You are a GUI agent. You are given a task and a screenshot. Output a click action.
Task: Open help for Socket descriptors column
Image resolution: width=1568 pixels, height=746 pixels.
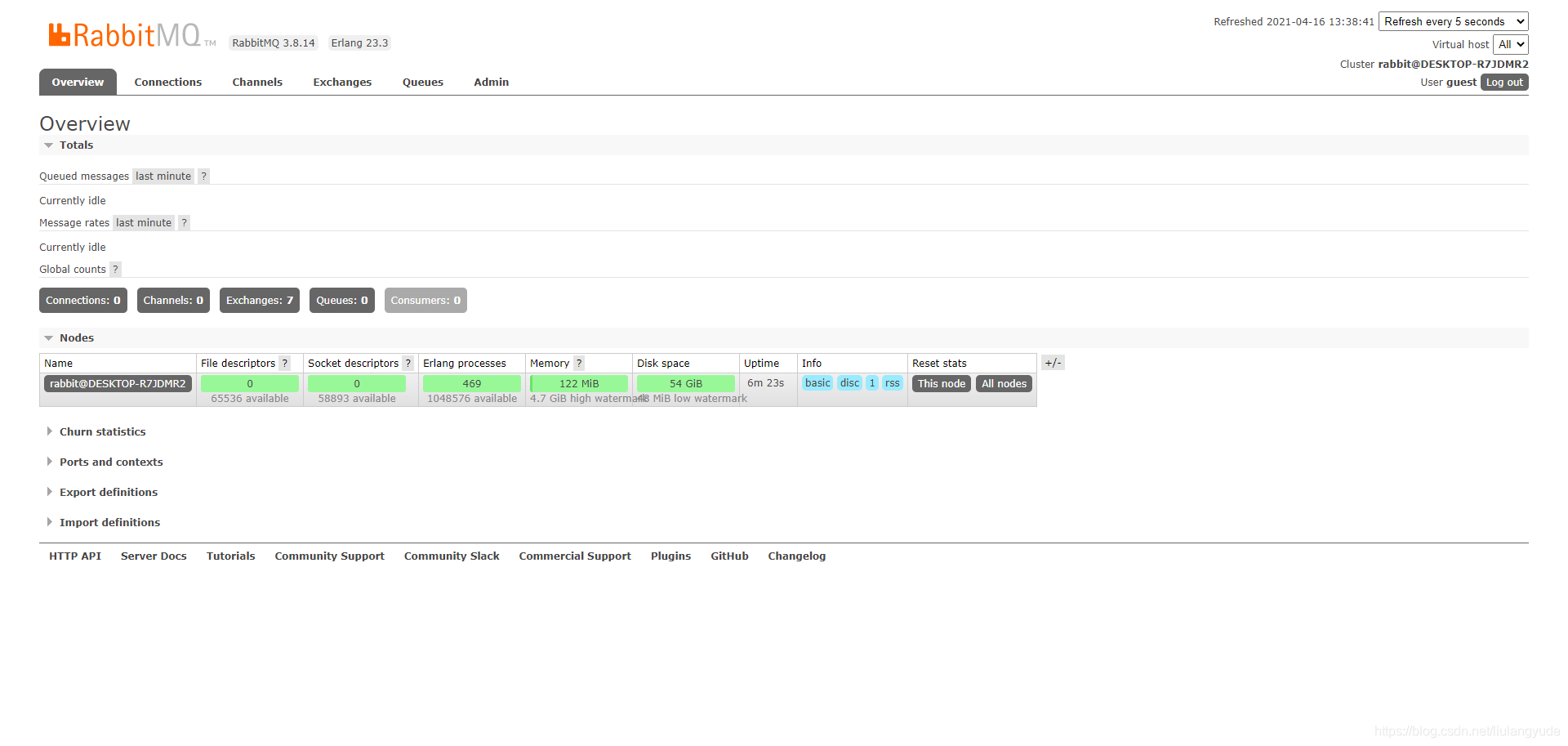pos(408,364)
